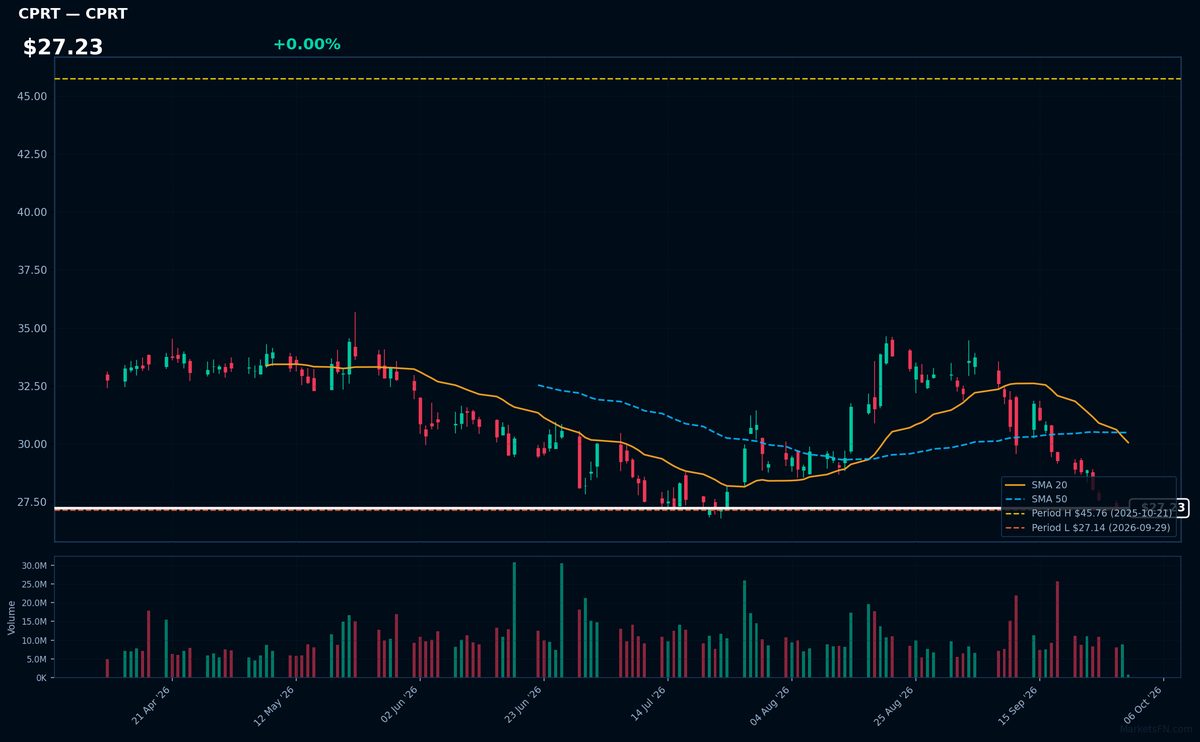
Task: Click the "02 Jun '26" date label
Action: [399, 704]
